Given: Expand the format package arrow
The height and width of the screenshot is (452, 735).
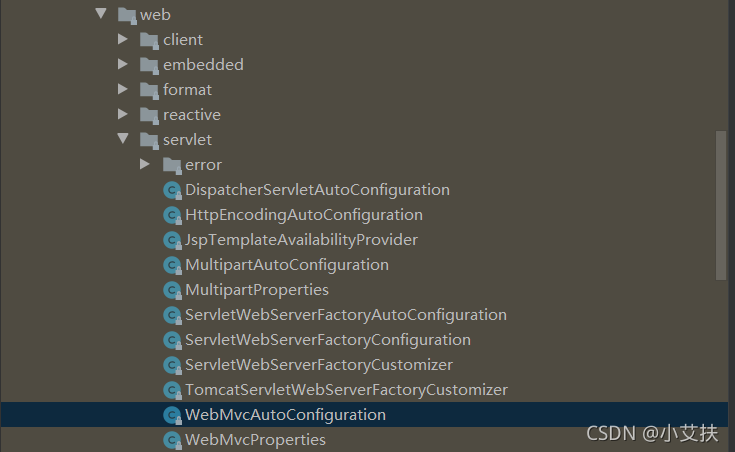Looking at the screenshot, I should click(x=123, y=89).
